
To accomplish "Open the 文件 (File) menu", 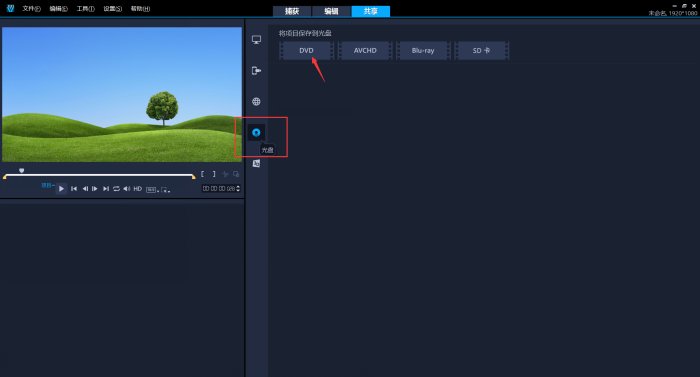I will pyautogui.click(x=31, y=8).
